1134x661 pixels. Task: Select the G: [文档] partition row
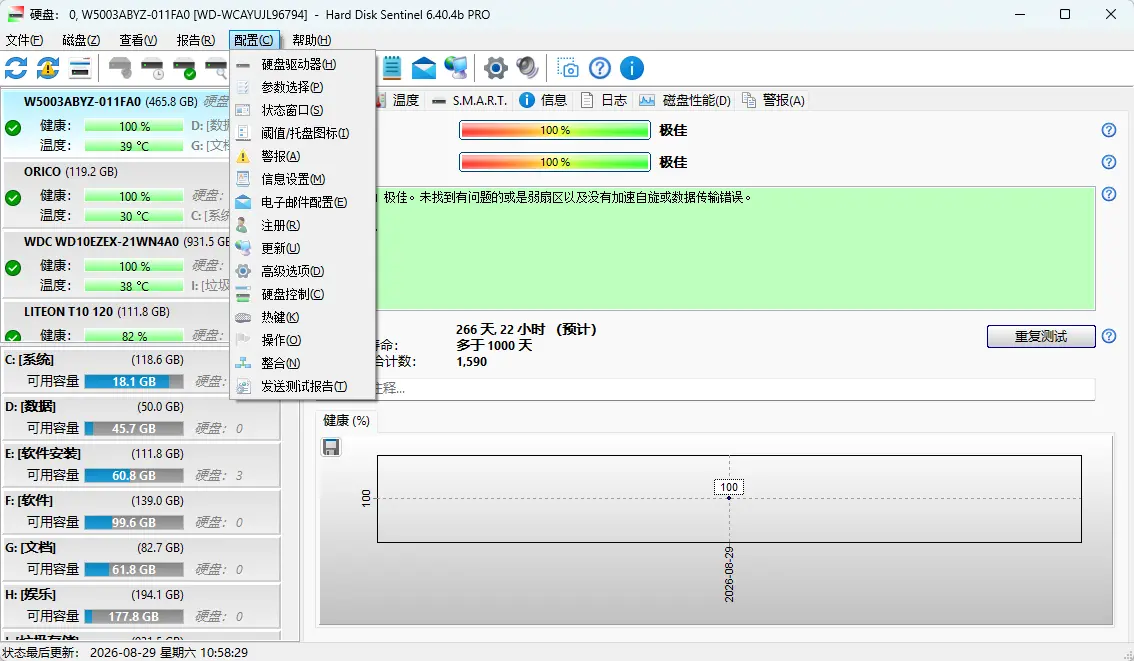tap(141, 558)
